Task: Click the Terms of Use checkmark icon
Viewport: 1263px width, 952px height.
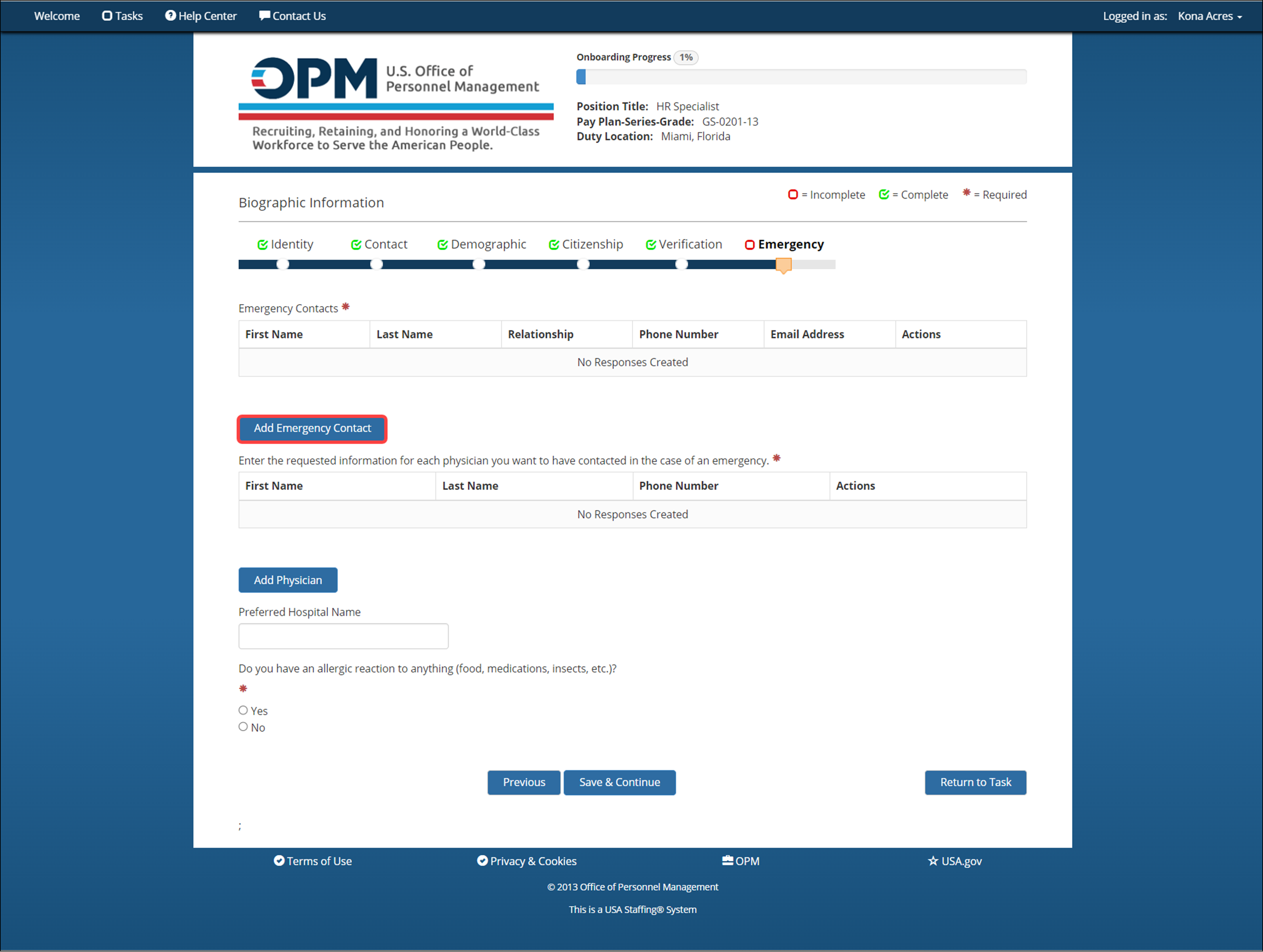Action: [279, 861]
